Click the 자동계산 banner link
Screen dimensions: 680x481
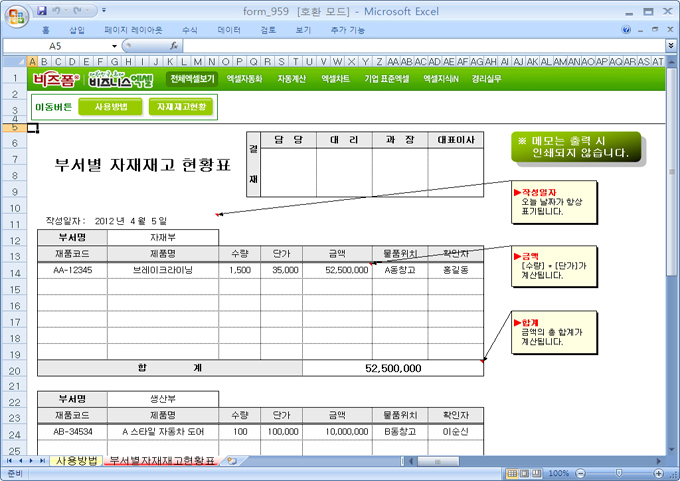(291, 79)
